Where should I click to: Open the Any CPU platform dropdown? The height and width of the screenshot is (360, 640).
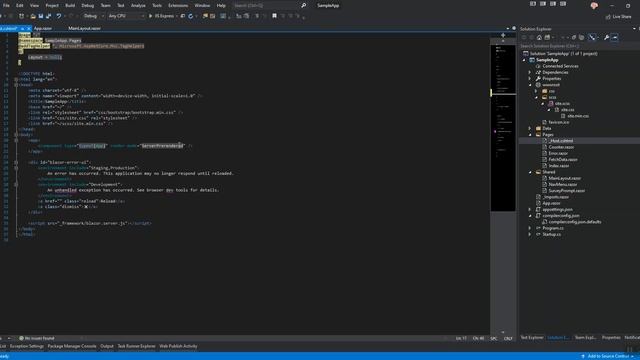(x=126, y=16)
